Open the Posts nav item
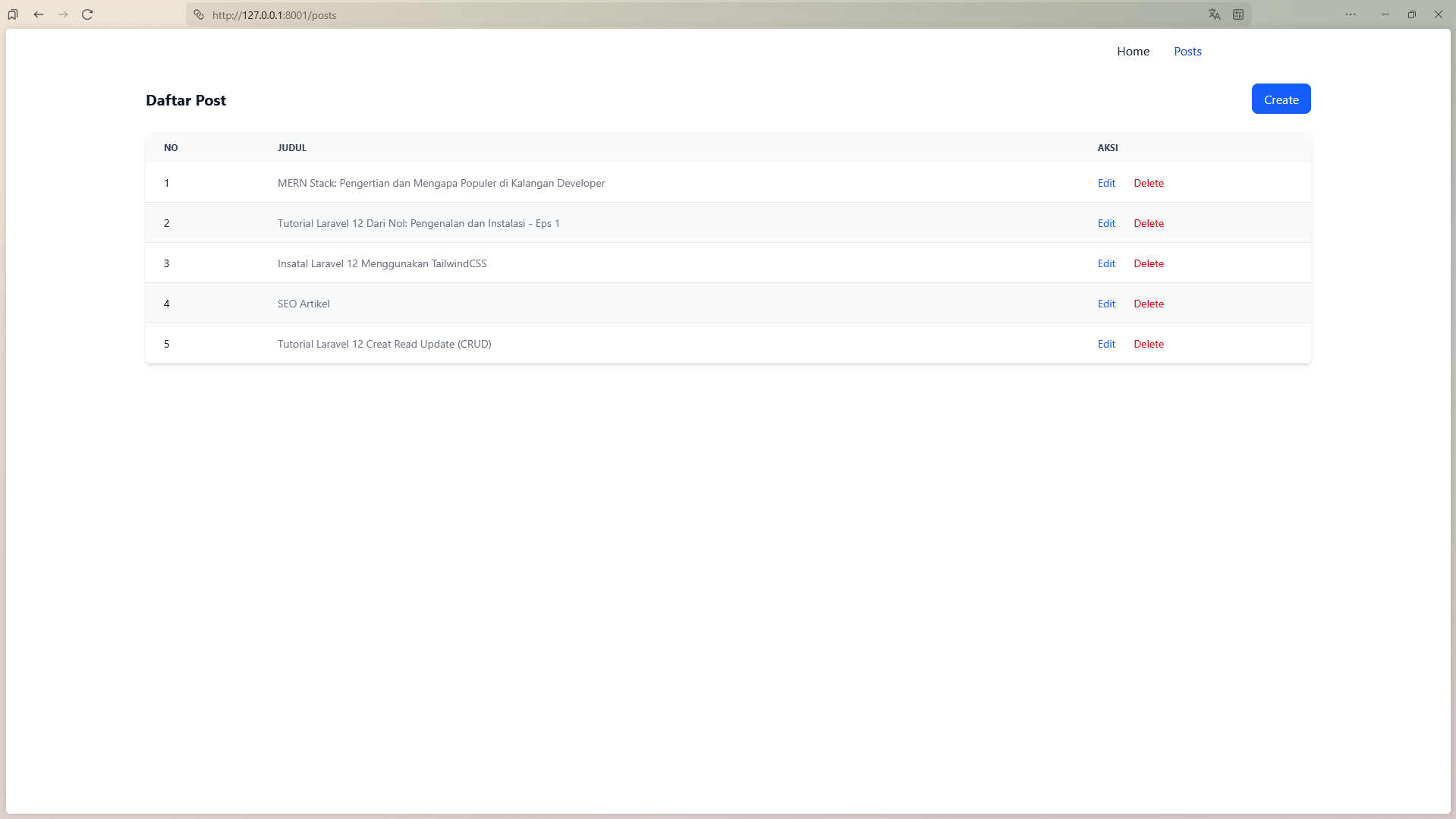1456x819 pixels. (1187, 52)
